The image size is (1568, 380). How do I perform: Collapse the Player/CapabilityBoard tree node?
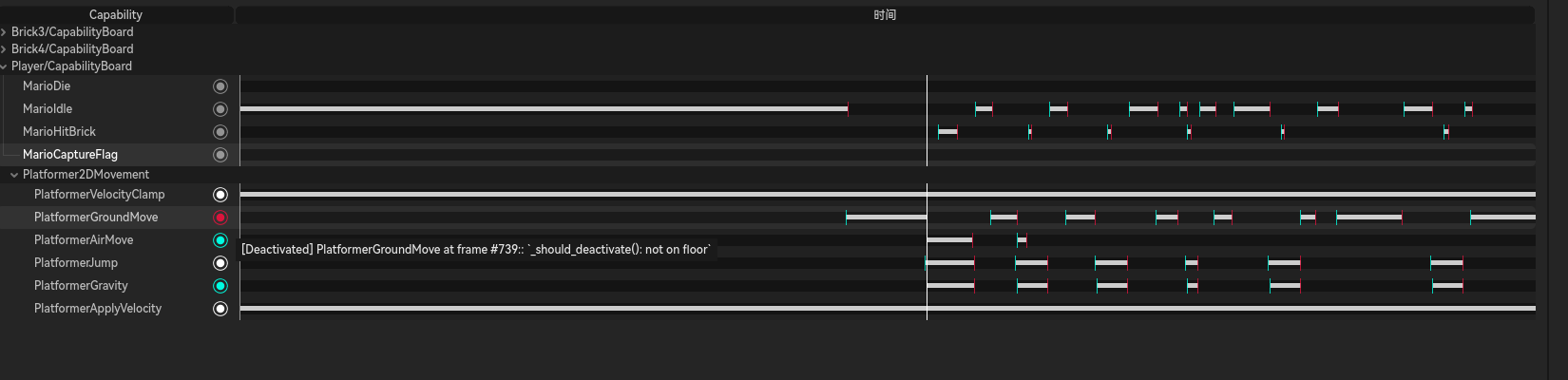(x=4, y=66)
